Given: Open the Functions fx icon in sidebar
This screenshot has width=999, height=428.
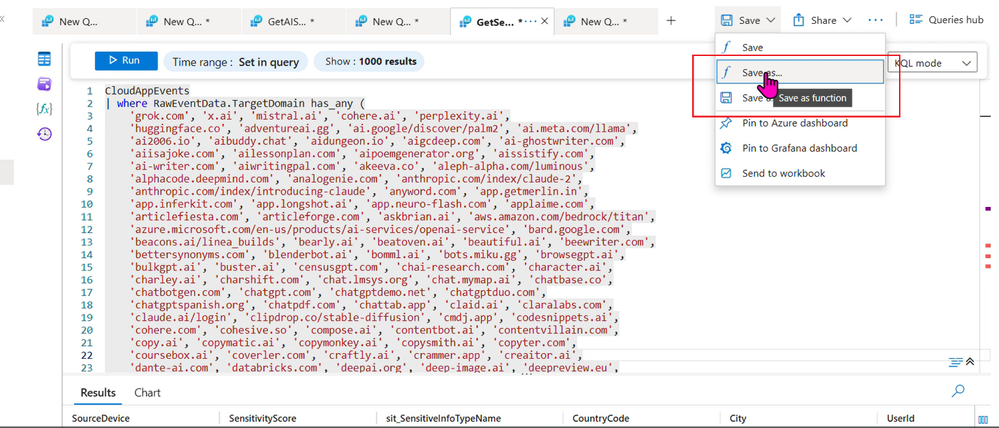Looking at the screenshot, I should (44, 109).
